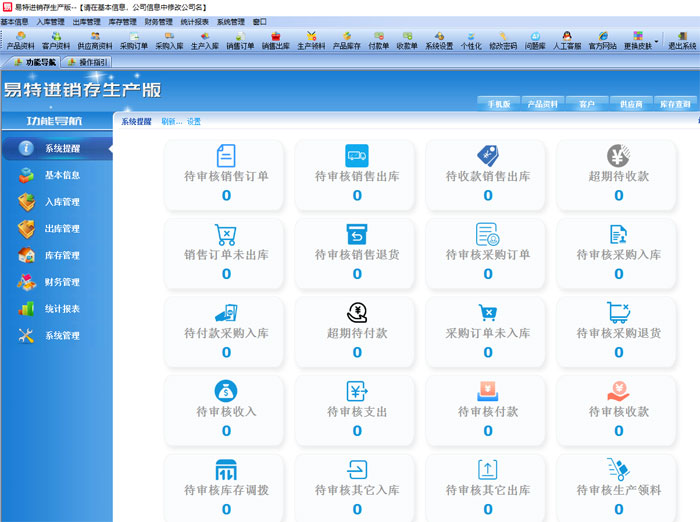This screenshot has width=700, height=522.
Task: Expand 入库管理 in the navigation sidebar
Action: [62, 202]
